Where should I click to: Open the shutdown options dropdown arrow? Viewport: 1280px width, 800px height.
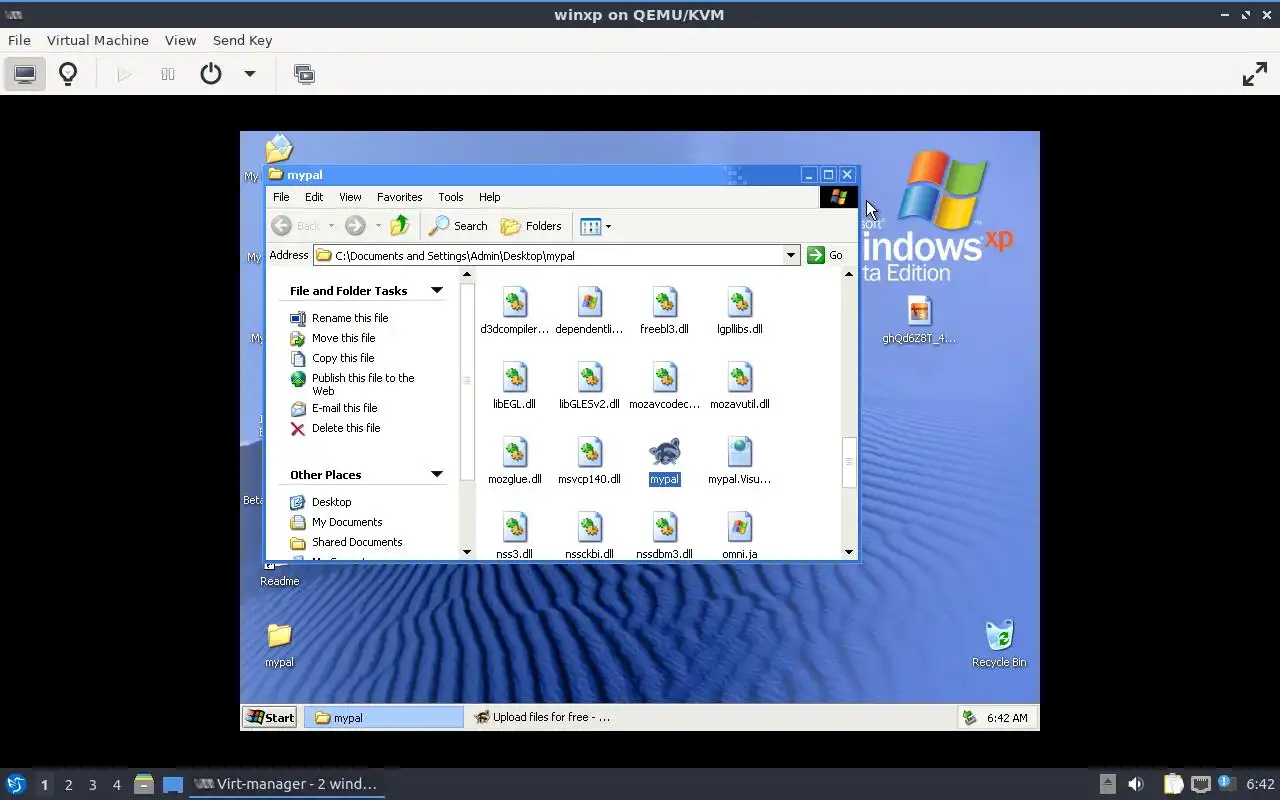pyautogui.click(x=250, y=74)
